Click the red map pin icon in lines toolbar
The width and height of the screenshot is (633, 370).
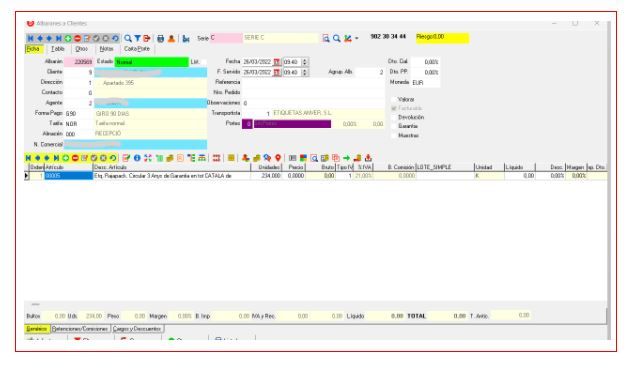278,158
